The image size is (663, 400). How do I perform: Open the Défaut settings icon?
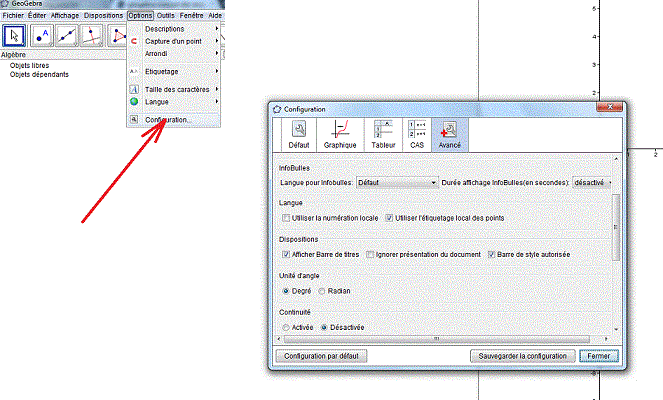click(x=298, y=134)
